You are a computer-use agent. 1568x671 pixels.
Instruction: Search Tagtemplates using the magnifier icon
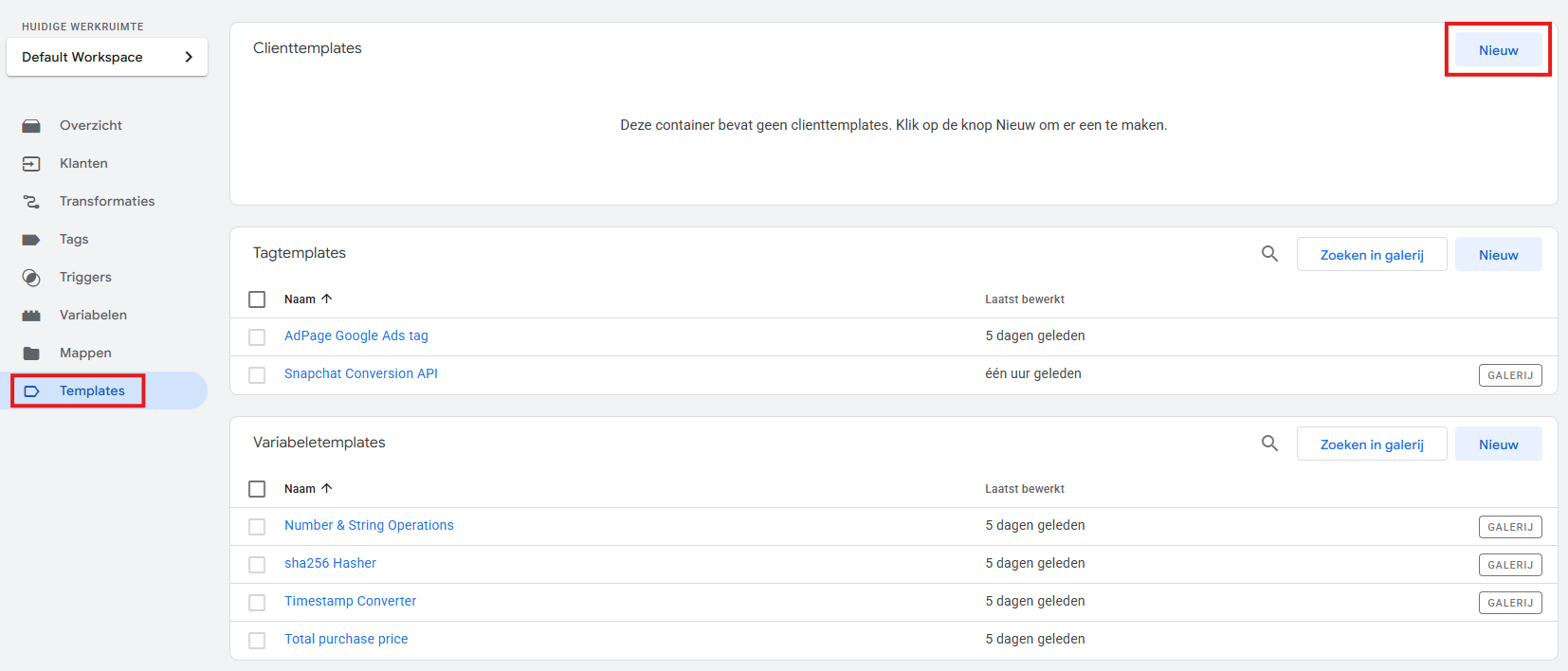coord(1269,254)
